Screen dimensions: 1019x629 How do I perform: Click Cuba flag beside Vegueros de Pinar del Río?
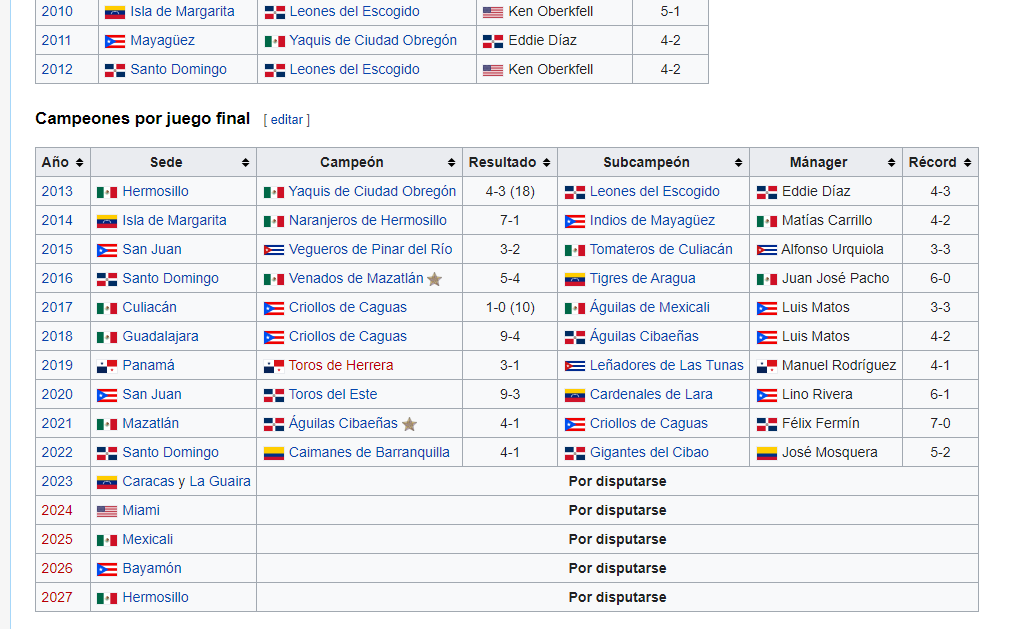point(274,250)
